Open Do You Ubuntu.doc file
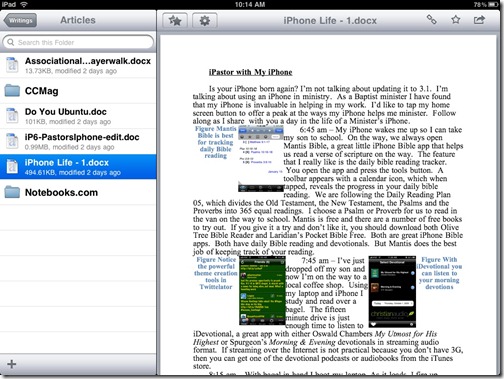 pos(78,116)
